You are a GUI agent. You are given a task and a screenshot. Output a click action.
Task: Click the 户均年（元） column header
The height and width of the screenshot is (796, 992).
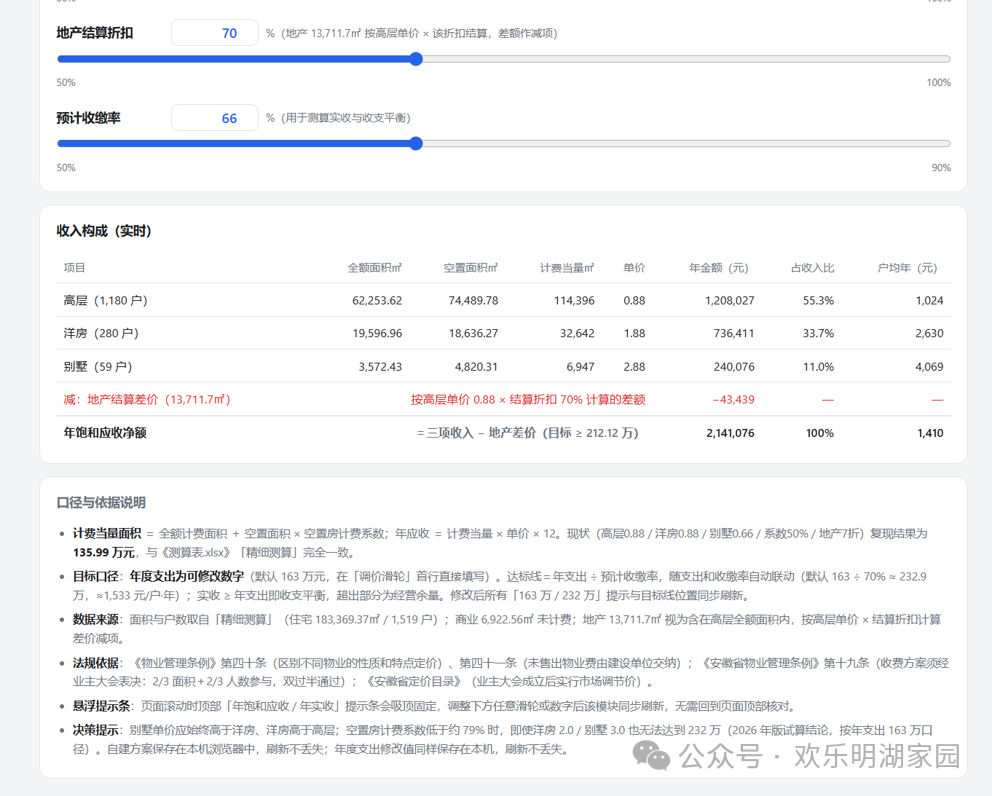tap(907, 268)
